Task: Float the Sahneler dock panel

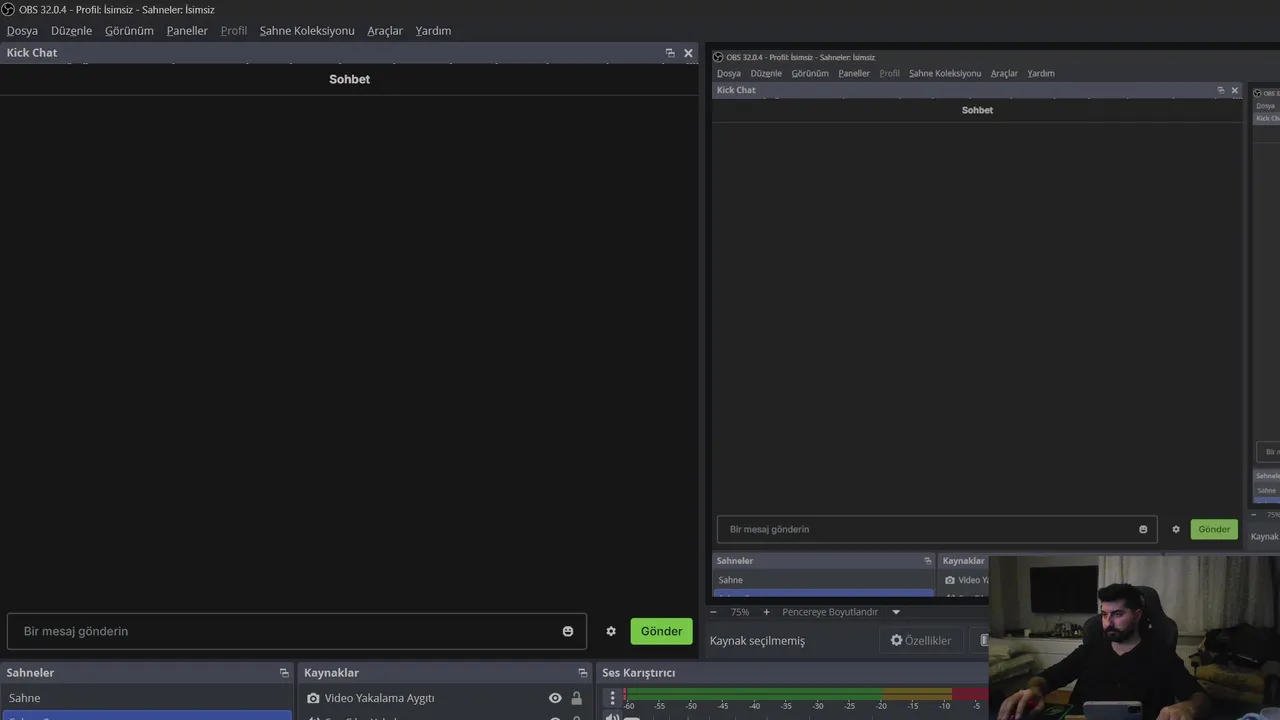Action: pos(284,673)
